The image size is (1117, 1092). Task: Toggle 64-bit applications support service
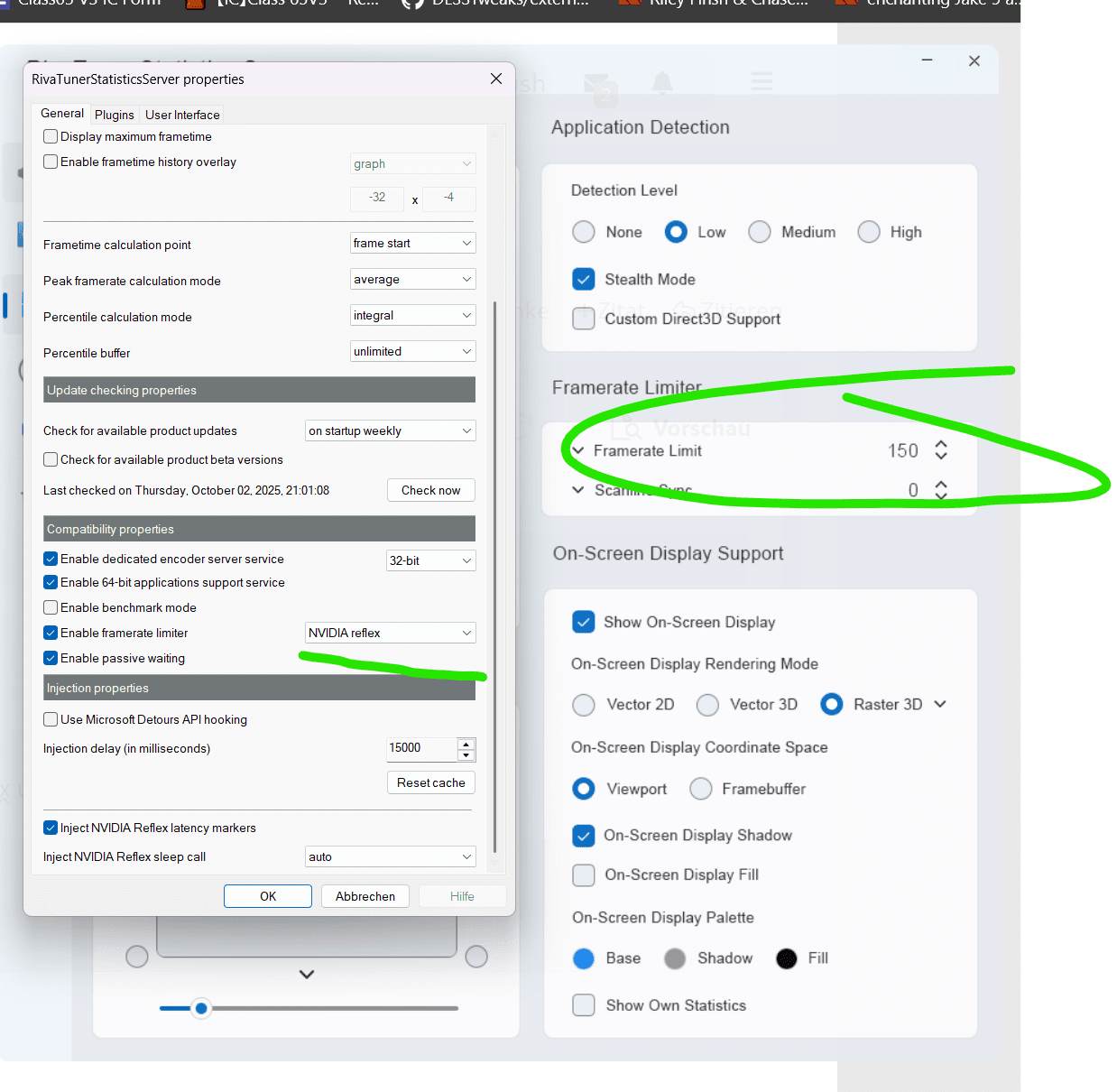pos(51,582)
